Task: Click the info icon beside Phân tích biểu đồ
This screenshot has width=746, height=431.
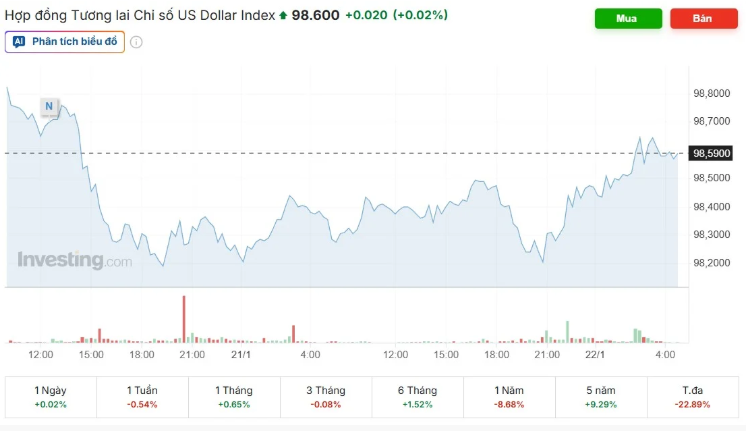Action: 136,42
